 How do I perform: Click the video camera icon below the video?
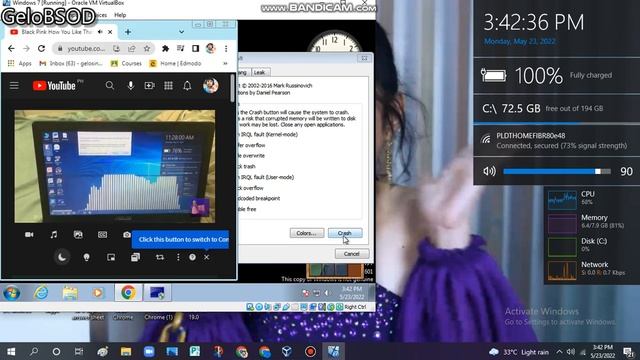29,235
